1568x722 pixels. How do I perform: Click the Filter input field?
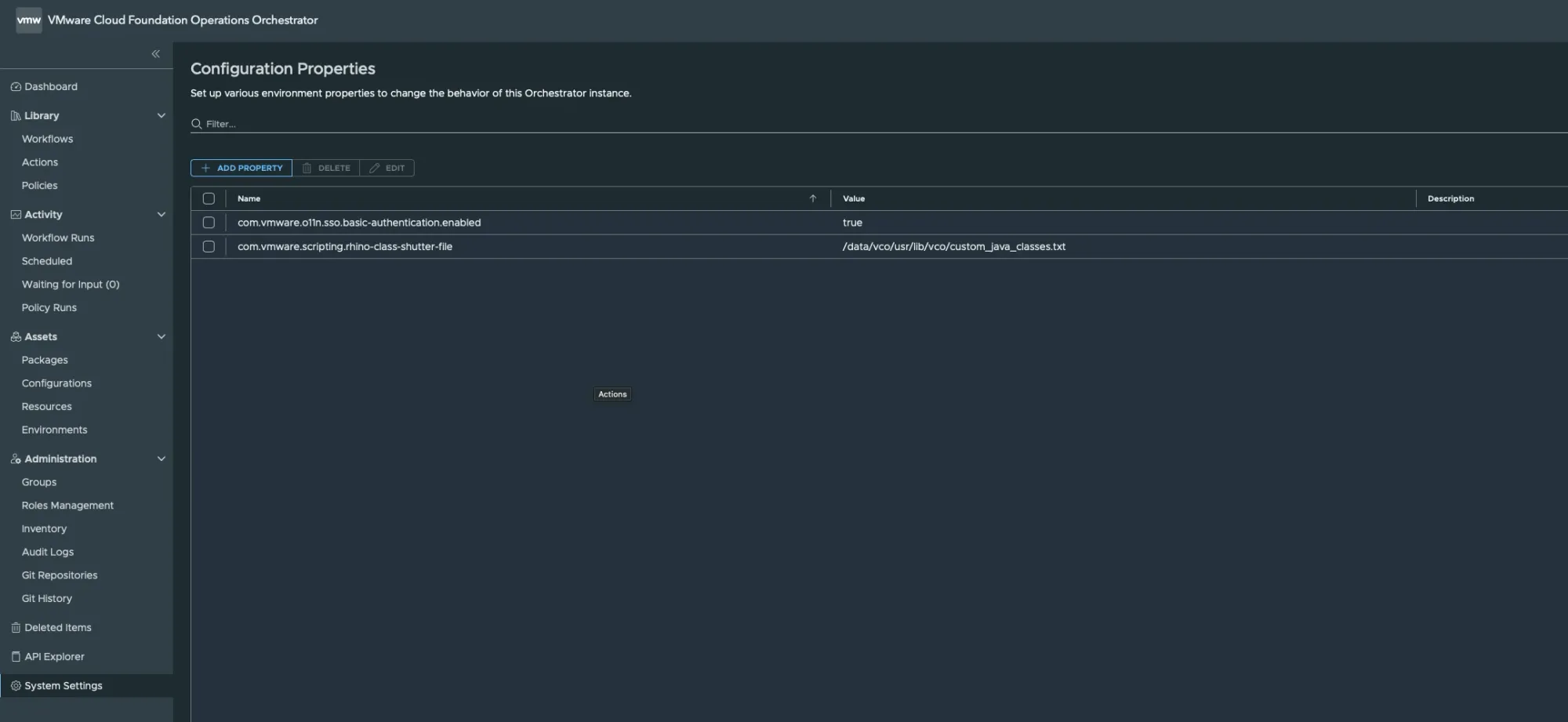click(878, 124)
